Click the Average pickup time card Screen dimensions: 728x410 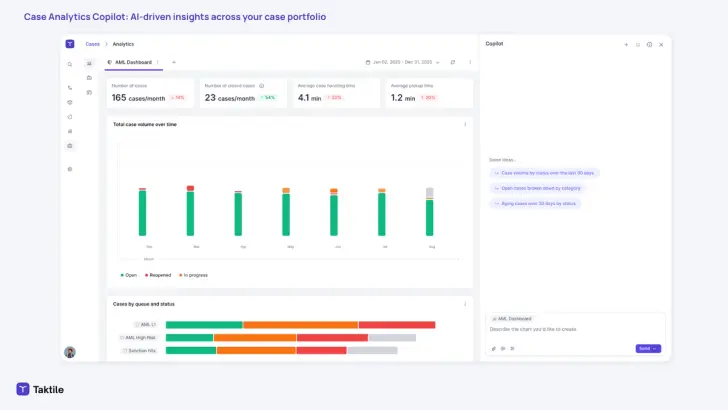point(429,93)
